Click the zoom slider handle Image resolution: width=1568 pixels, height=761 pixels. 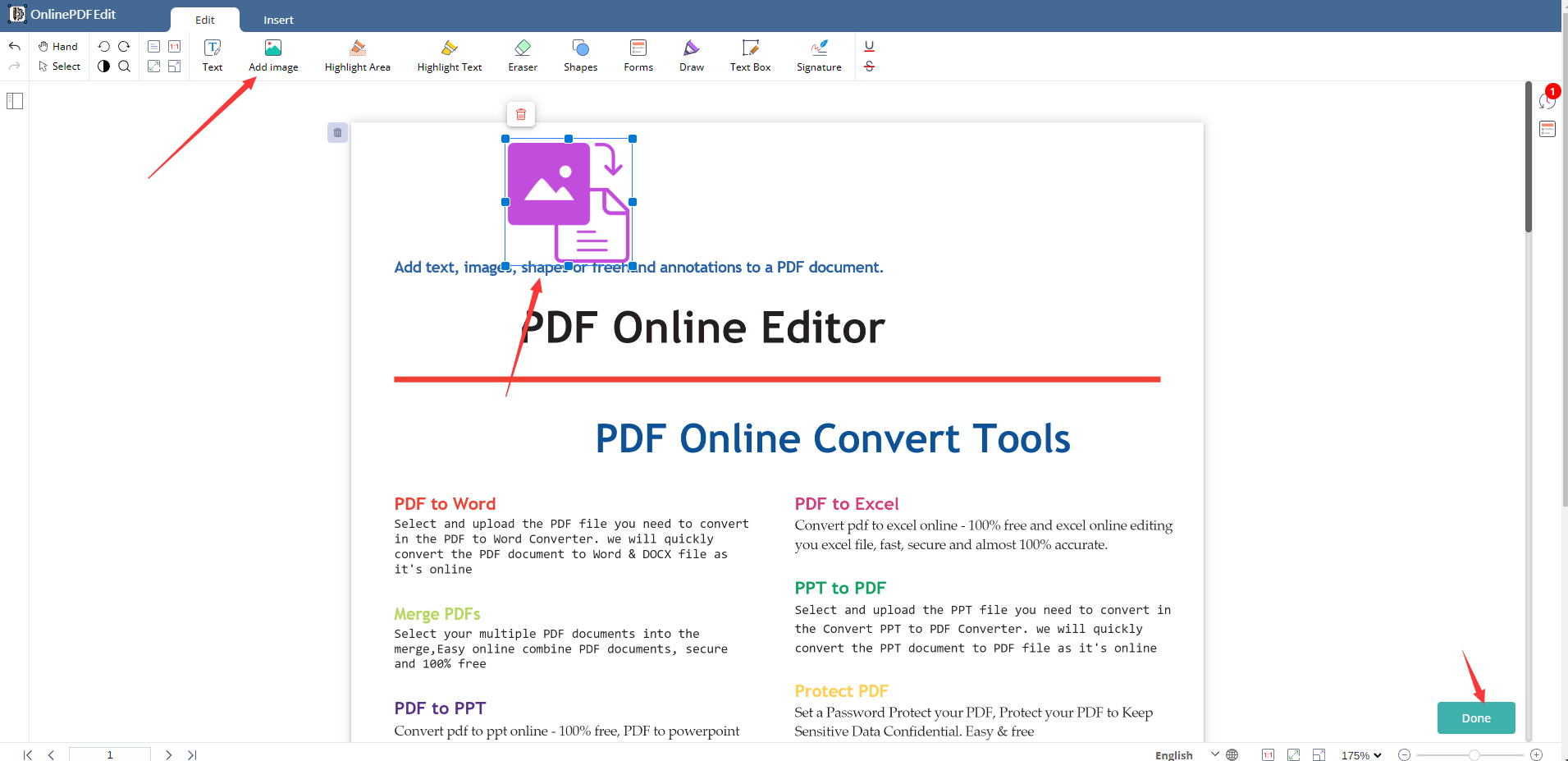pos(1474,755)
